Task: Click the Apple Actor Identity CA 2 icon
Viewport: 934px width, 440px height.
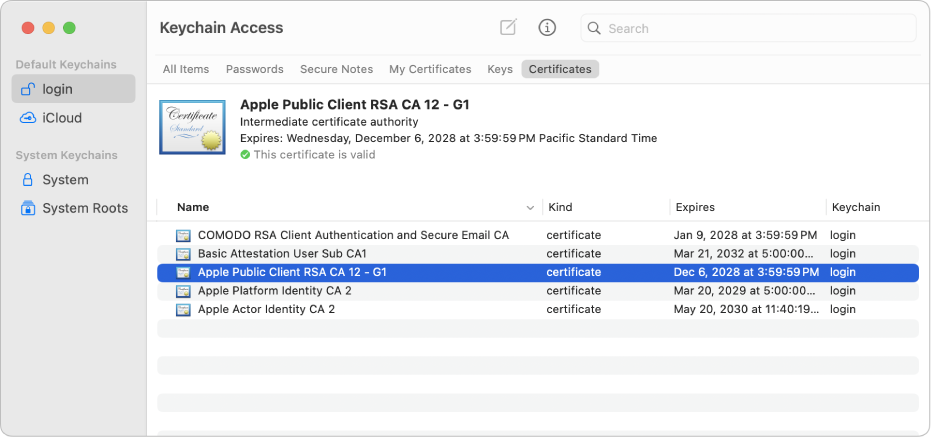Action: click(x=183, y=310)
